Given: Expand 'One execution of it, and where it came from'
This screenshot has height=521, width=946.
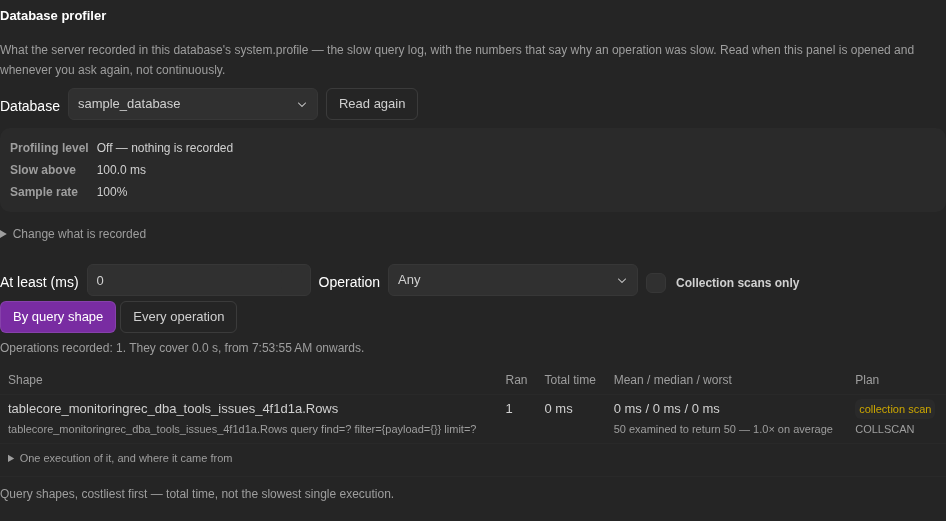Looking at the screenshot, I should point(125,458).
